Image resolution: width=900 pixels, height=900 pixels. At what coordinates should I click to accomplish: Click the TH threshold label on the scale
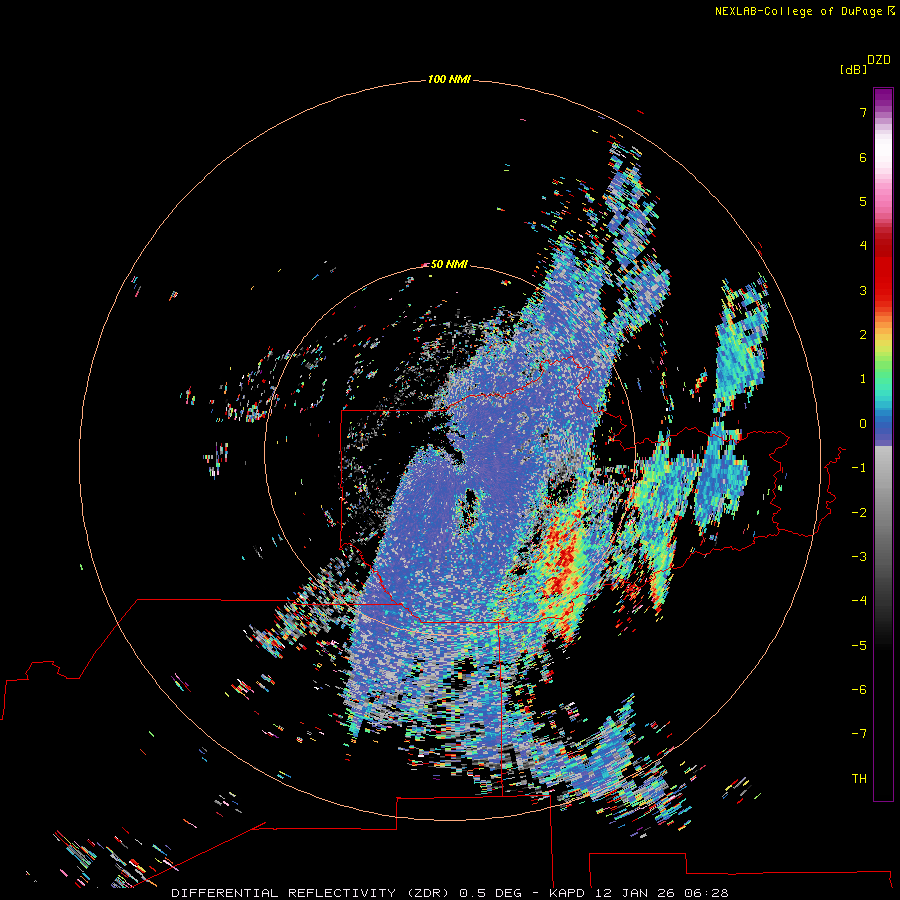(859, 779)
